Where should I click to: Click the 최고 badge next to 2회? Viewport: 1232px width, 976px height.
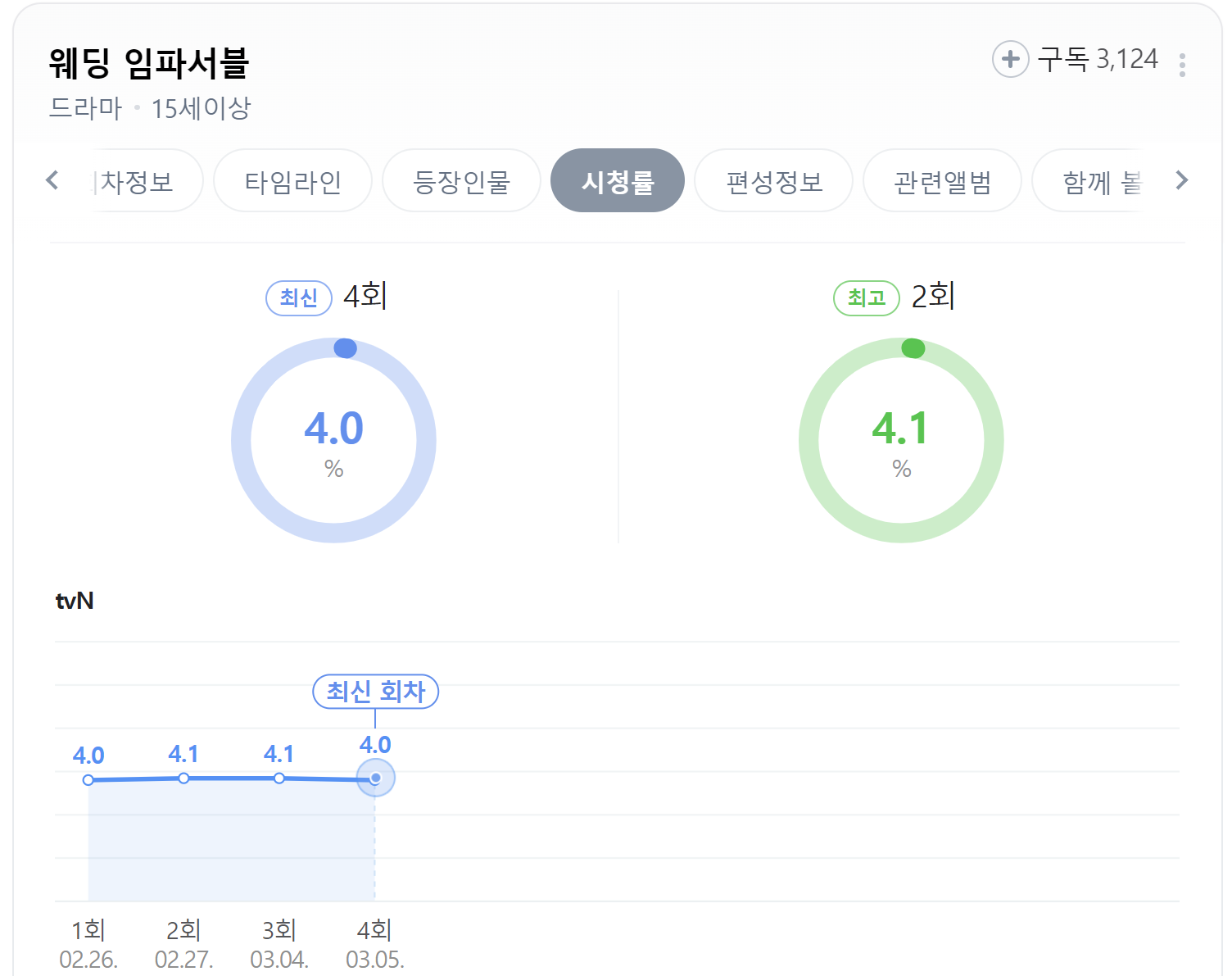click(866, 297)
